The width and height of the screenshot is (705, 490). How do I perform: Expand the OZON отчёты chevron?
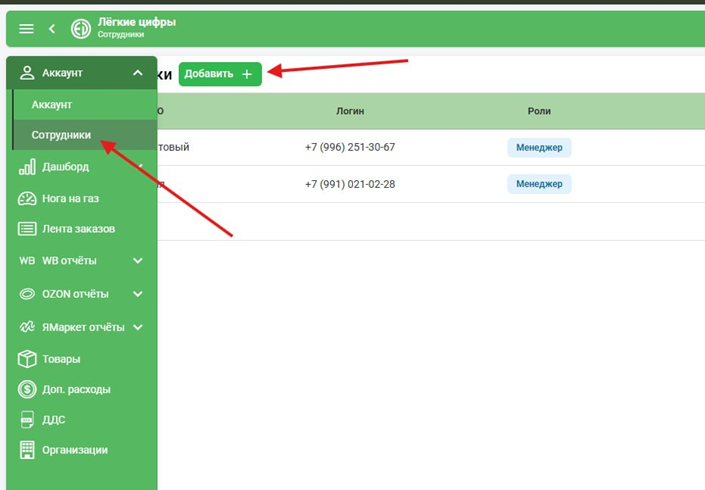[x=138, y=294]
